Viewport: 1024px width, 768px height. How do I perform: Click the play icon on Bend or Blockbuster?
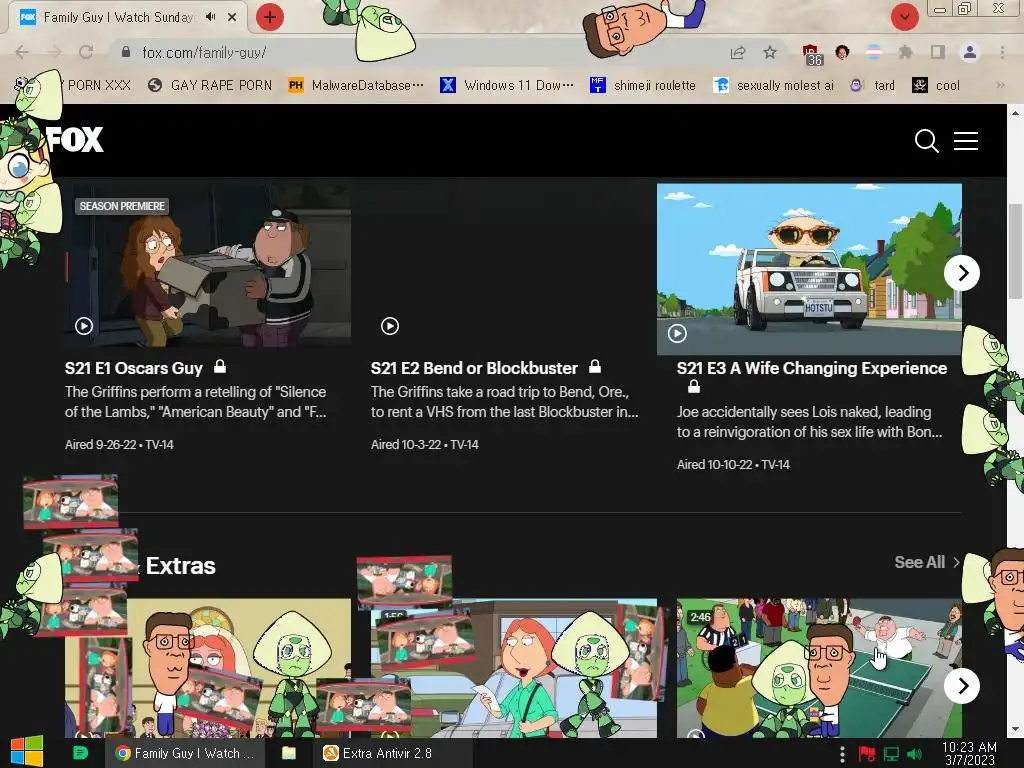[x=390, y=325]
